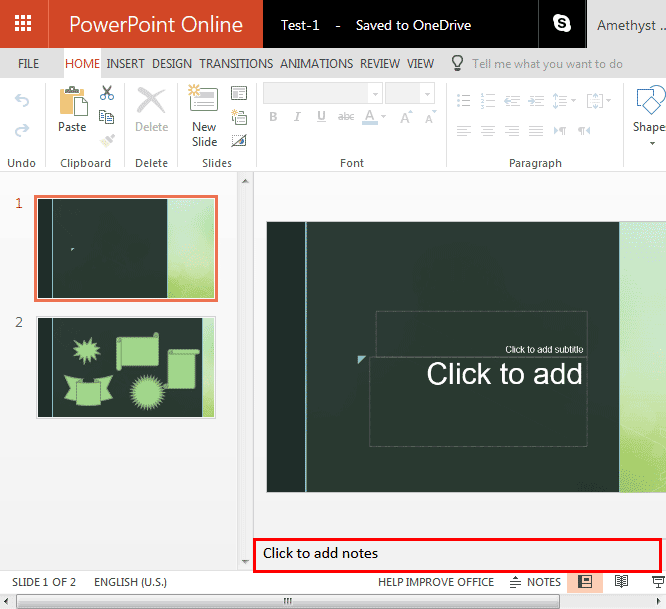Toggle Bold formatting

(273, 116)
